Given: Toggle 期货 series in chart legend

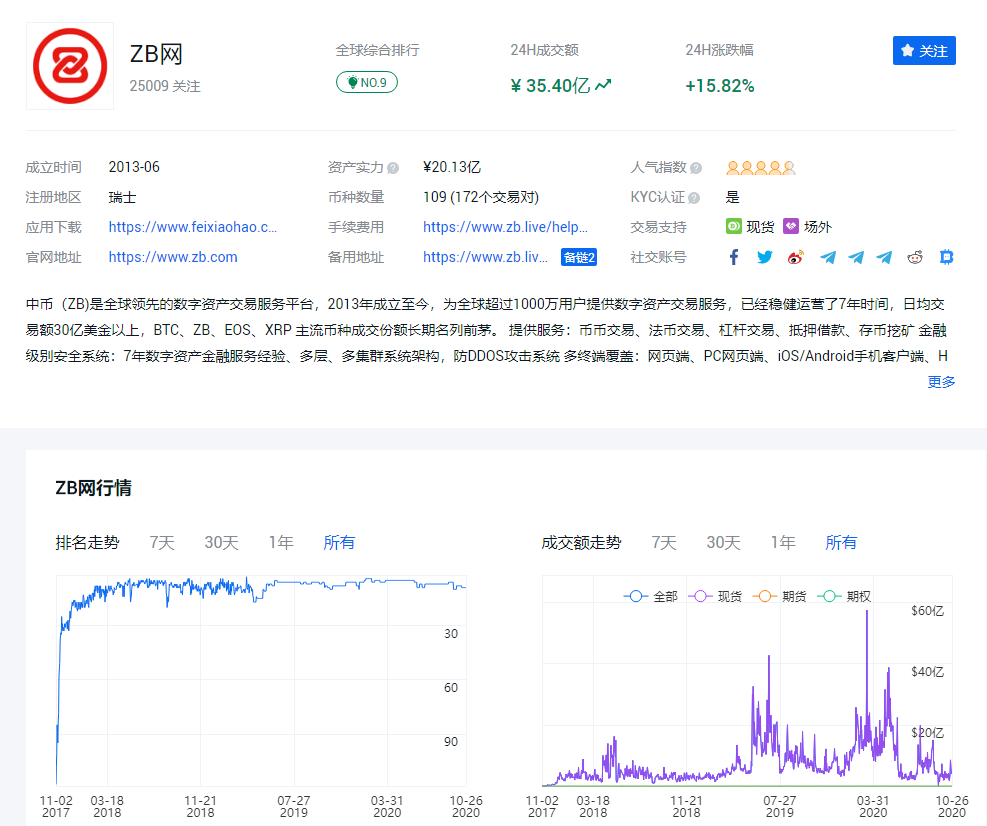Looking at the screenshot, I should tap(779, 596).
